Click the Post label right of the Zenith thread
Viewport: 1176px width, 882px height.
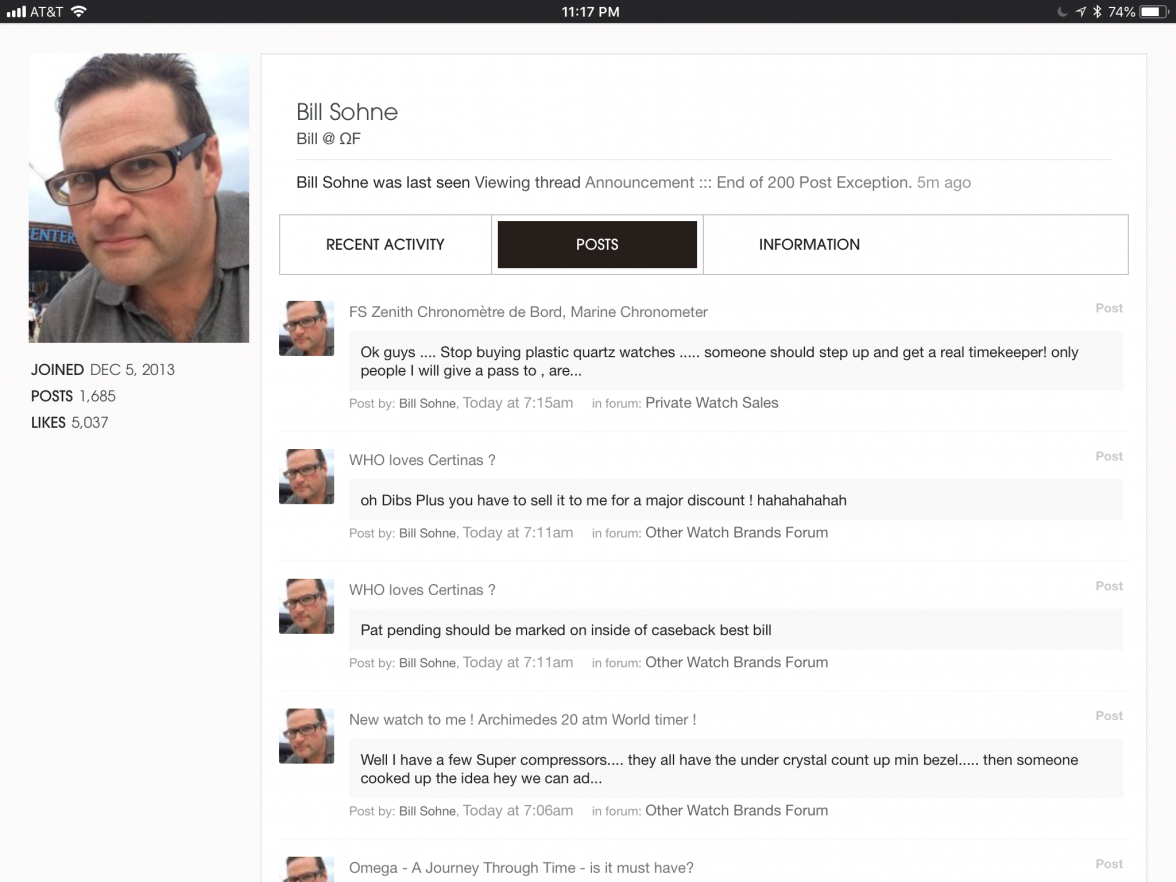click(1109, 309)
